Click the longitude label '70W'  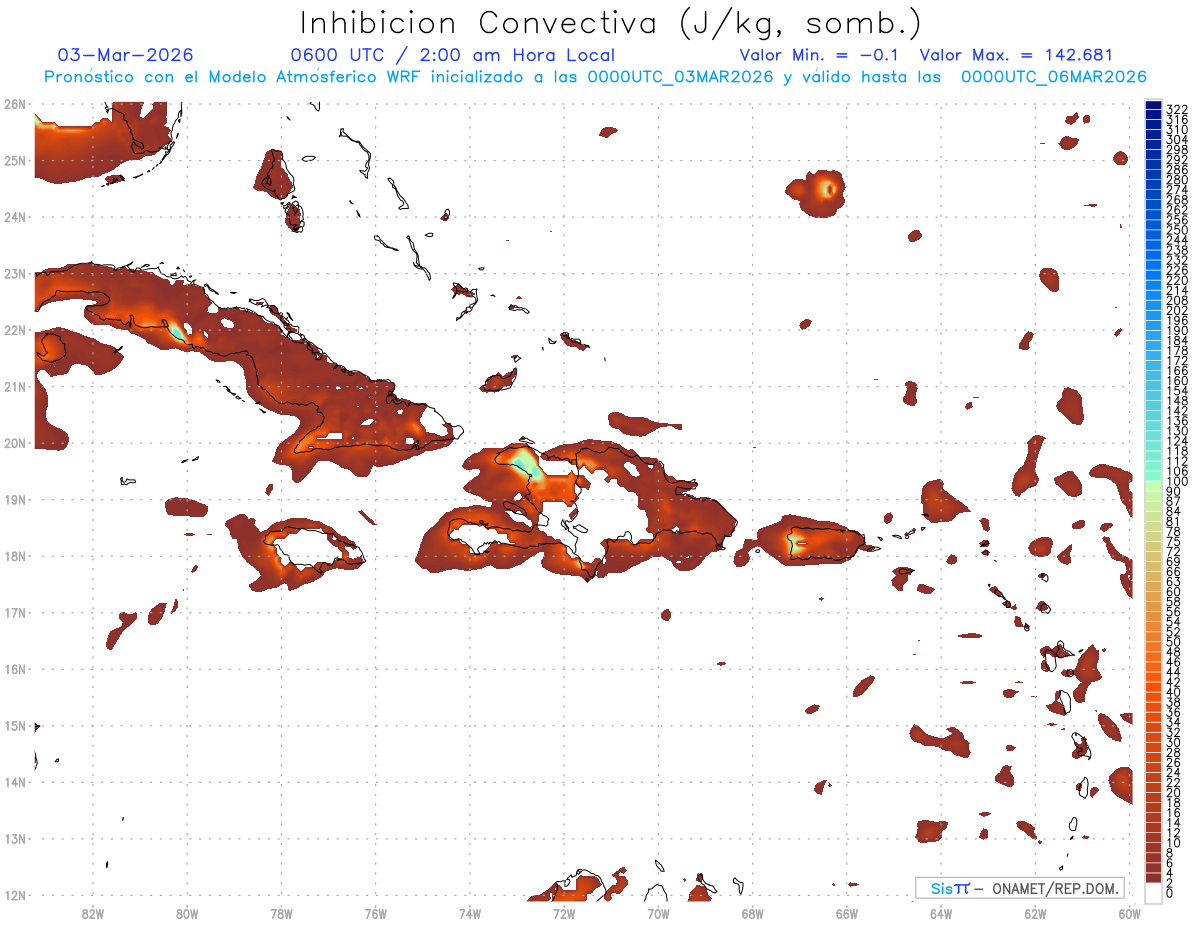[x=658, y=912]
